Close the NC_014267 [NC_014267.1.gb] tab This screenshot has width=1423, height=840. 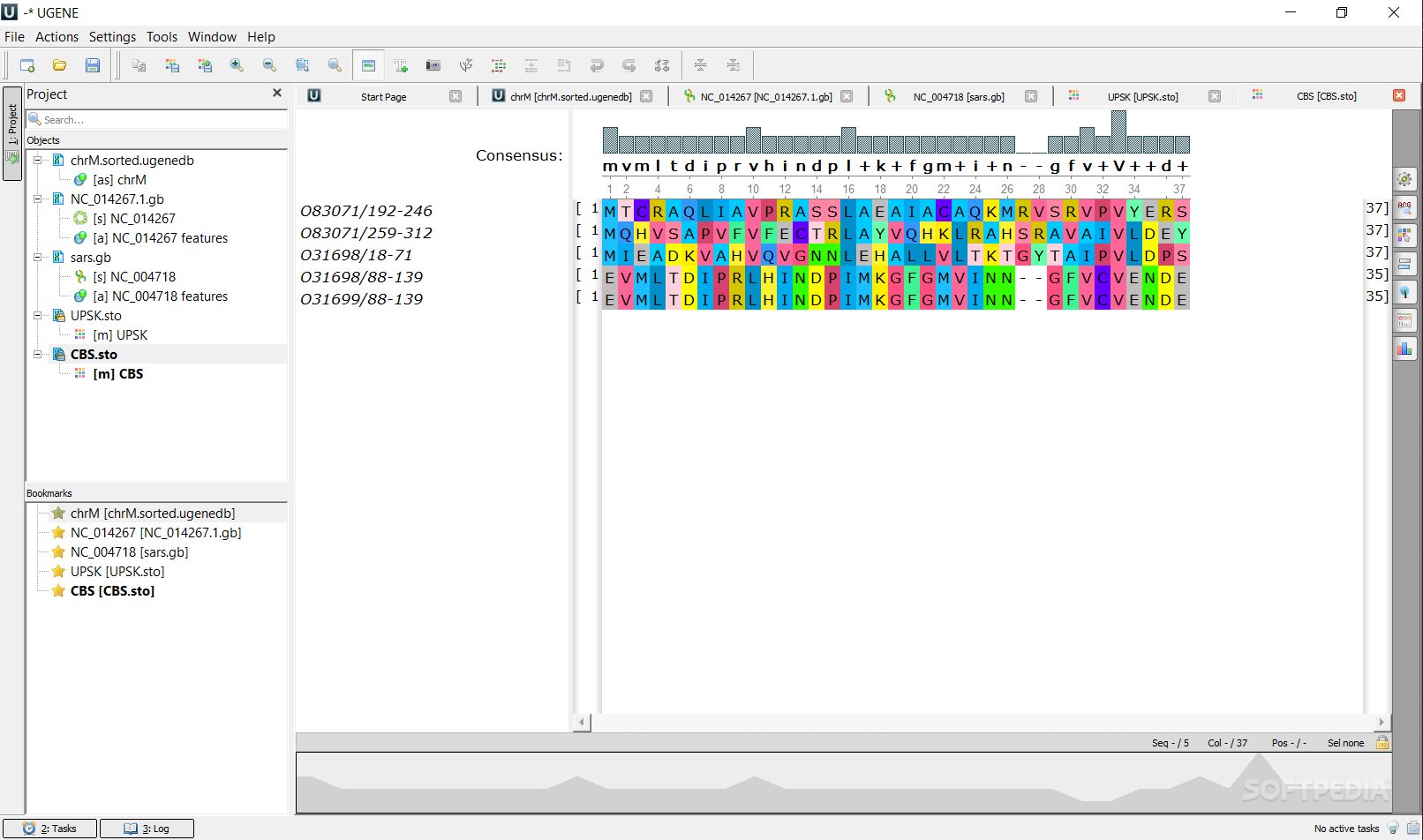847,96
